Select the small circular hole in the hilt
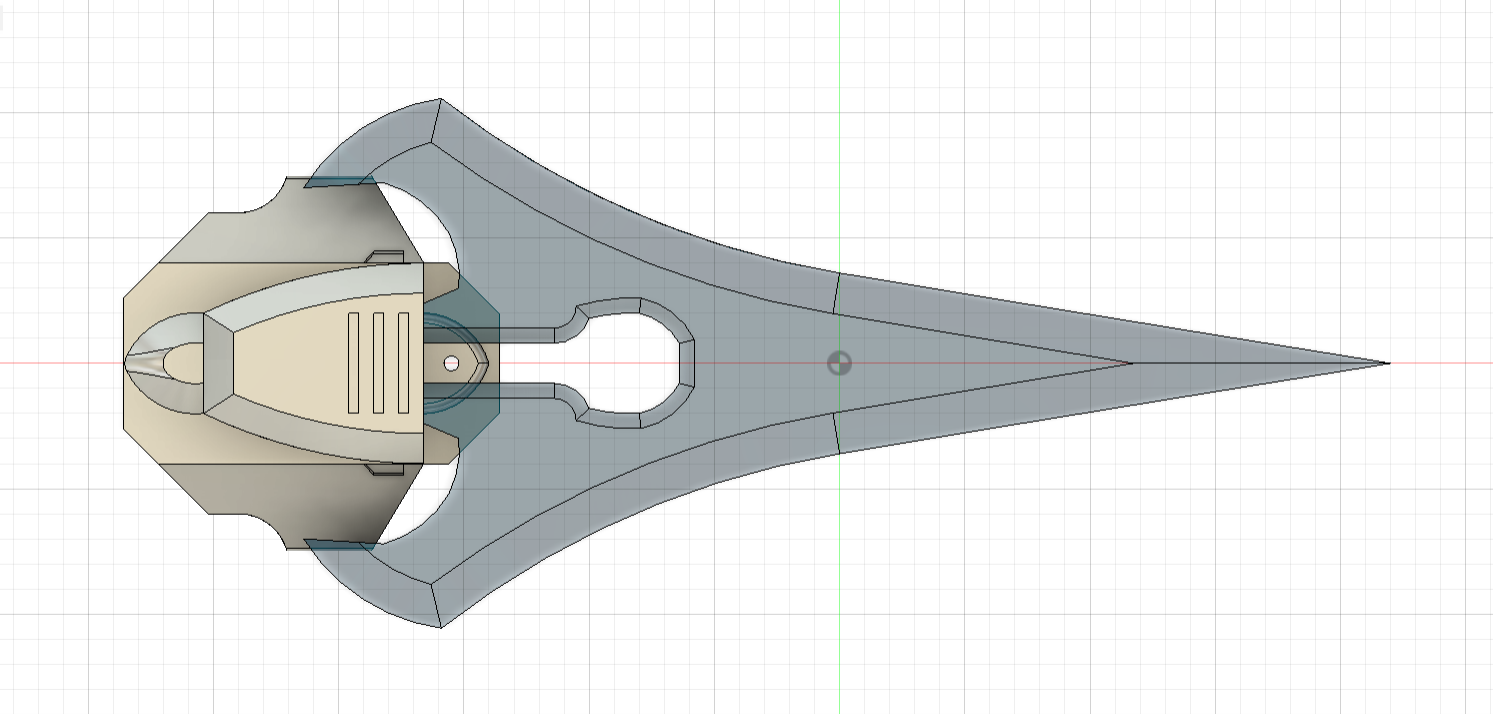The height and width of the screenshot is (714, 1493). [451, 363]
